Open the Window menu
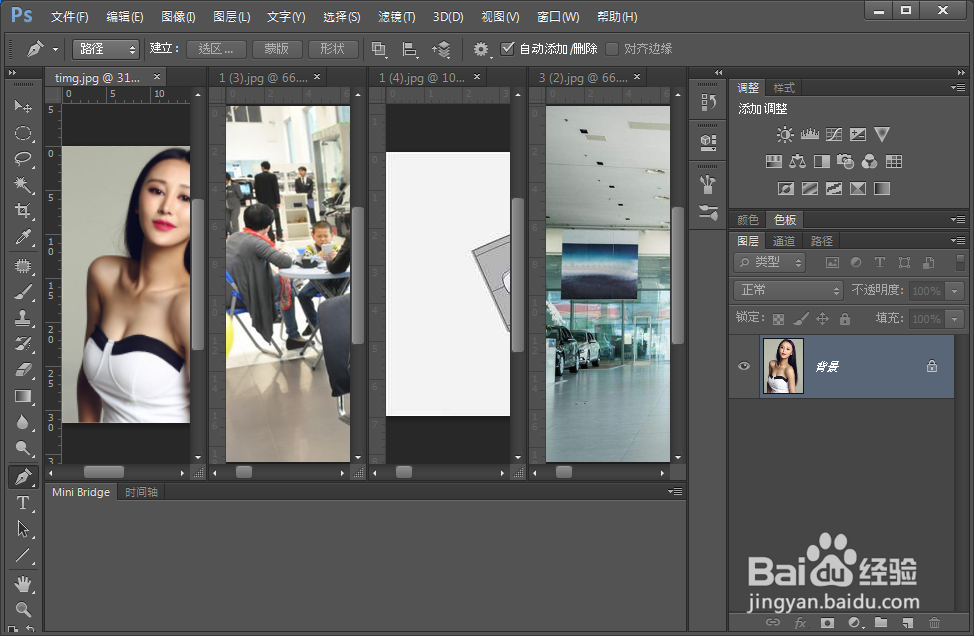 (x=558, y=17)
